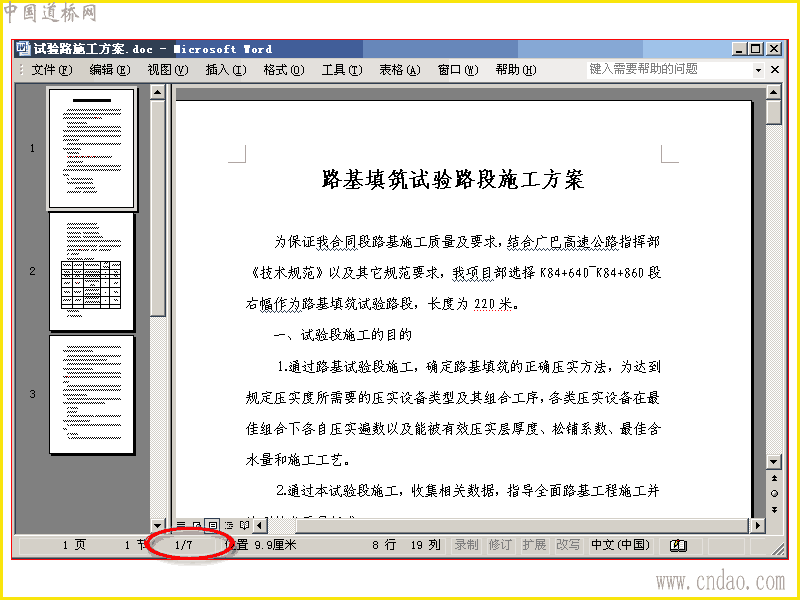This screenshot has height=600, width=800.
Task: Click the thumbnail pane scroll-up arrow
Action: 158,92
